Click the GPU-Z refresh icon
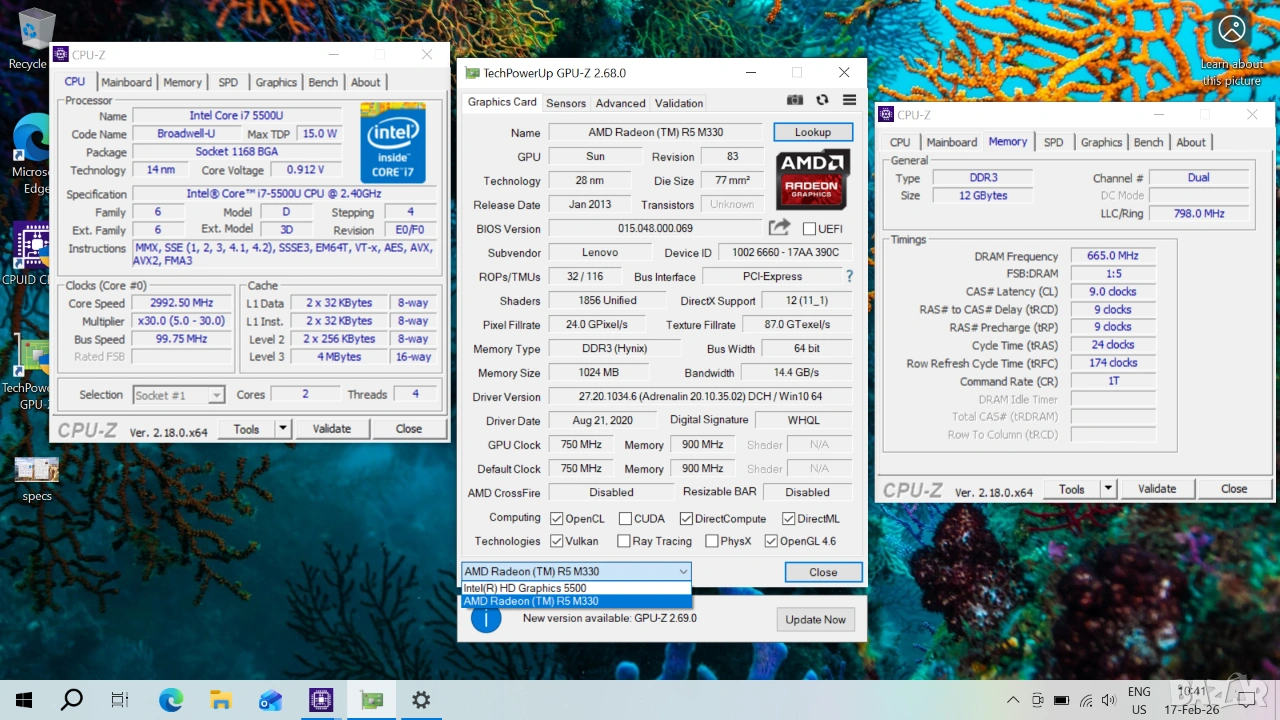The width and height of the screenshot is (1280, 720). (x=822, y=100)
